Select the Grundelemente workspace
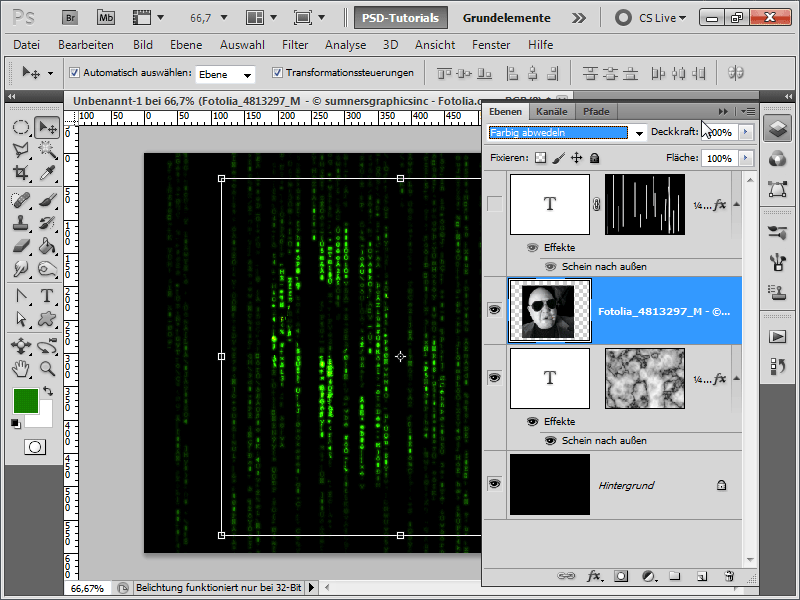This screenshot has height=600, width=800. [506, 18]
